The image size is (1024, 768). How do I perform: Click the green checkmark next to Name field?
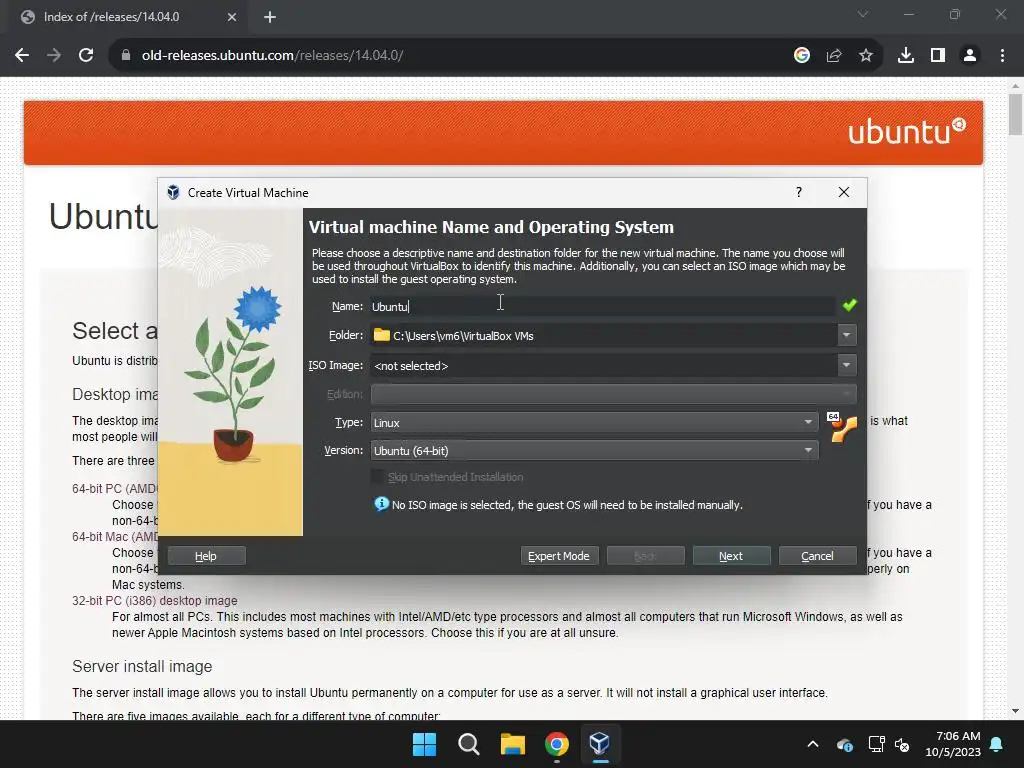[849, 306]
